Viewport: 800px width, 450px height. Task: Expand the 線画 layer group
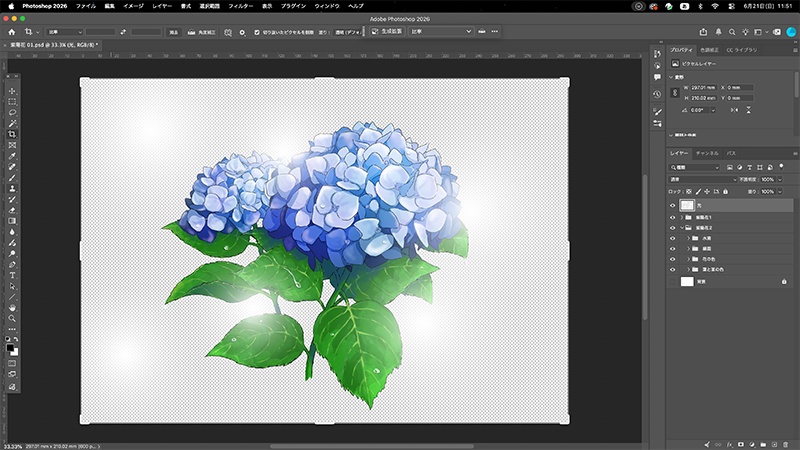point(688,249)
